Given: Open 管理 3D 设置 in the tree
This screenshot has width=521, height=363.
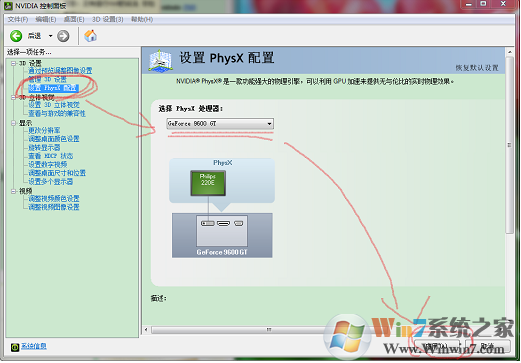Looking at the screenshot, I should pyautogui.click(x=47, y=79).
